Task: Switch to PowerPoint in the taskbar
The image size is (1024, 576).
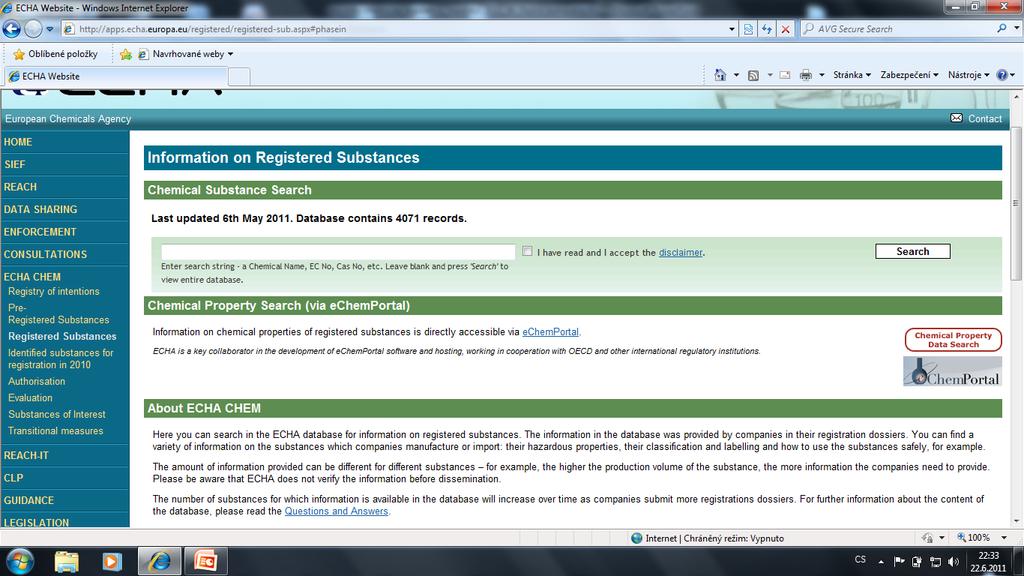Action: (205, 562)
